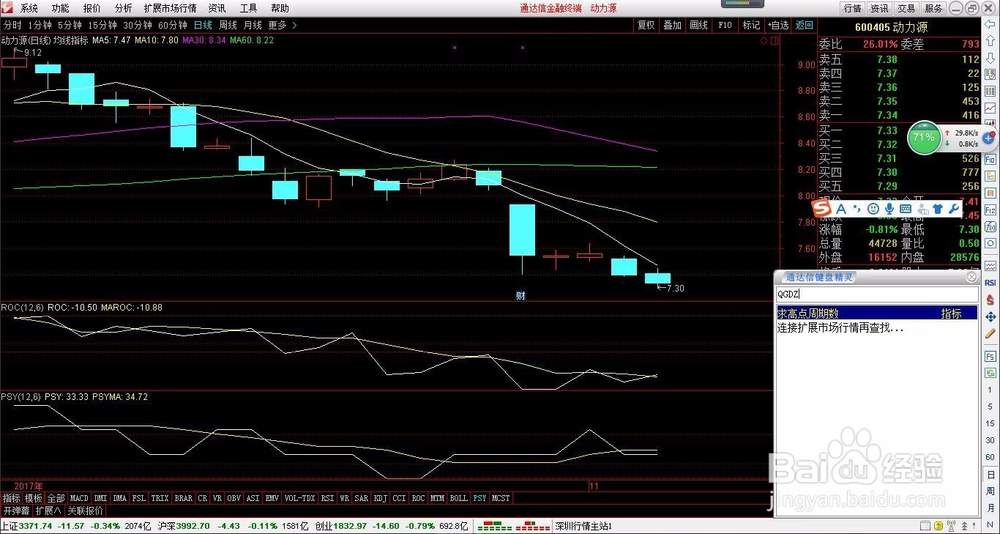
Task: Click the 开弹幕 button
Action: pos(16,511)
